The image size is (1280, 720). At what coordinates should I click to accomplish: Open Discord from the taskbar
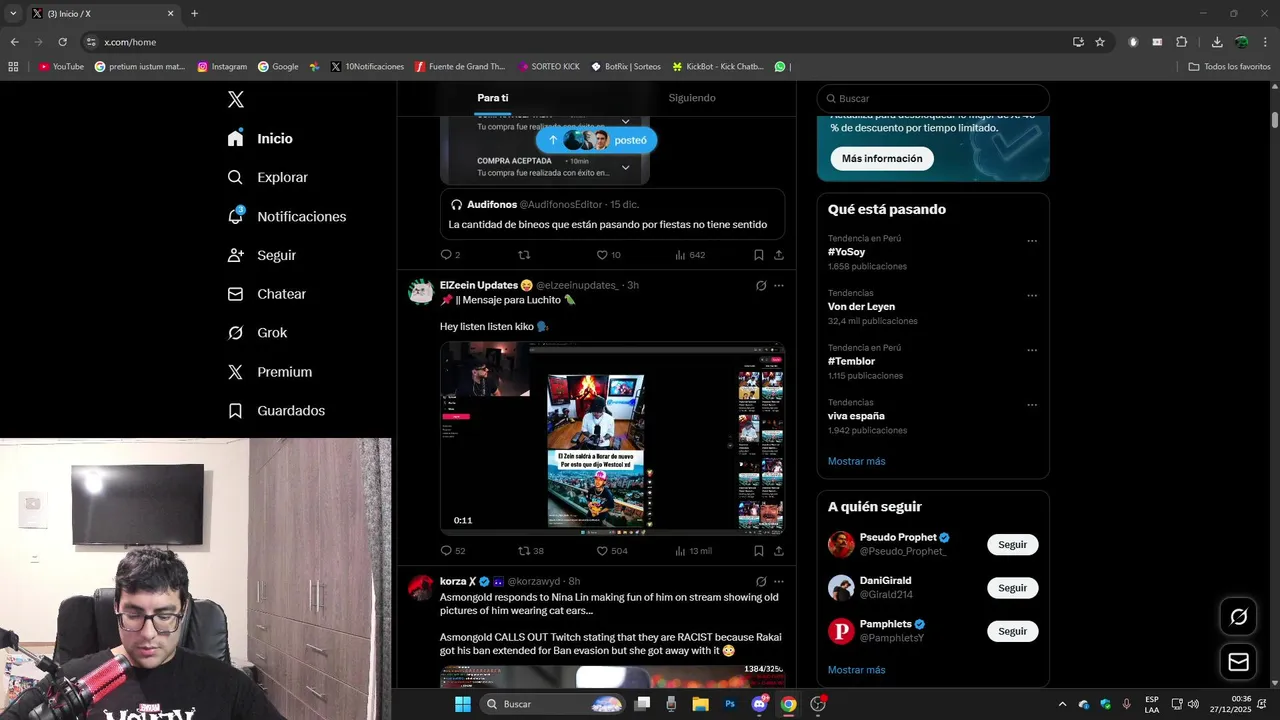(x=759, y=704)
